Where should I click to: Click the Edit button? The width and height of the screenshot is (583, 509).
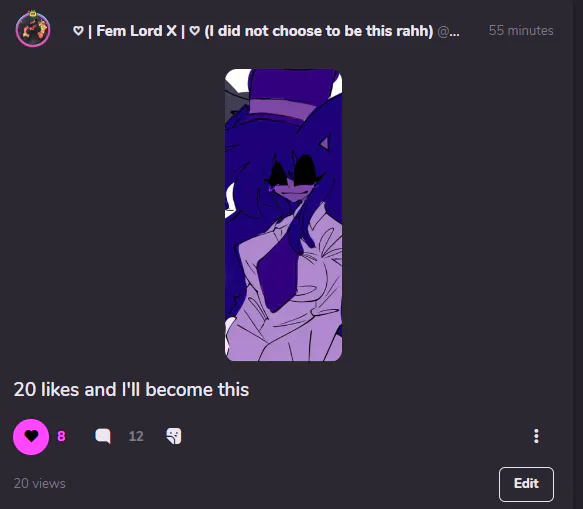pyautogui.click(x=526, y=484)
